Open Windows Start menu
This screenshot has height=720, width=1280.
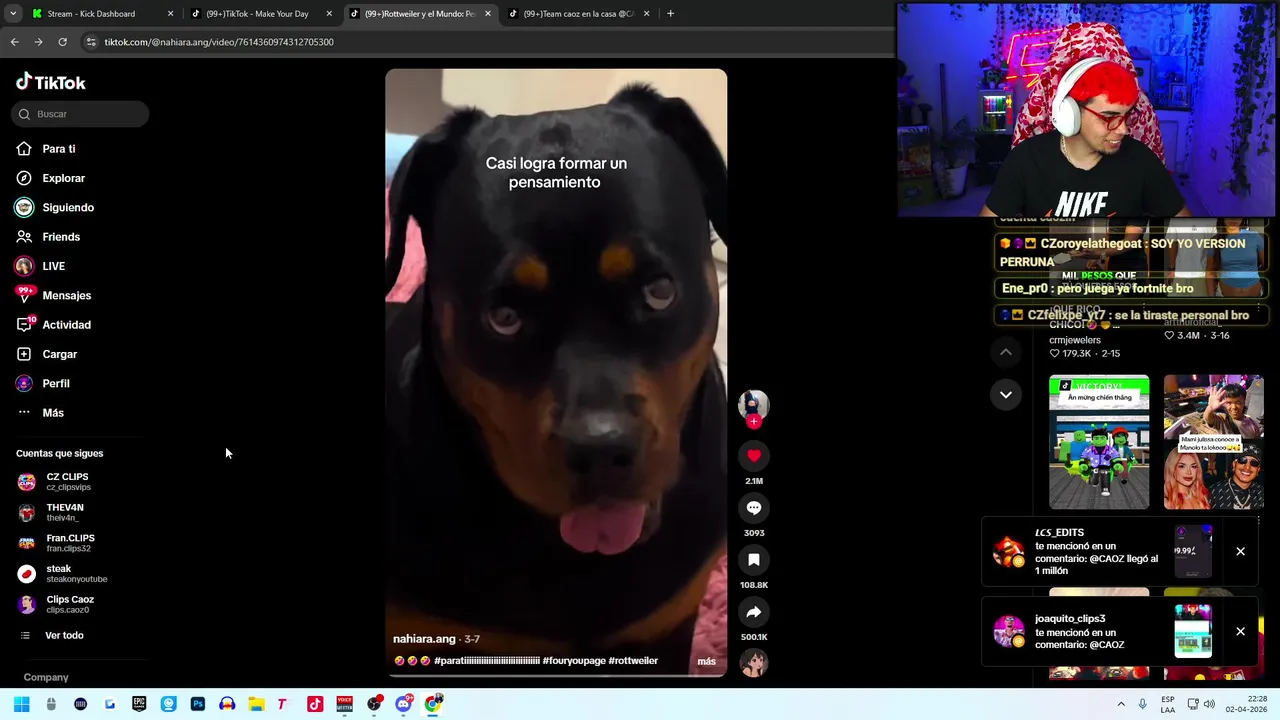click(22, 704)
